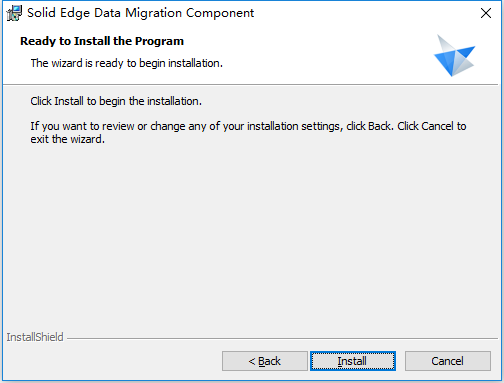This screenshot has width=504, height=383.
Task: Click the InstallShield label
Action: click(x=35, y=337)
